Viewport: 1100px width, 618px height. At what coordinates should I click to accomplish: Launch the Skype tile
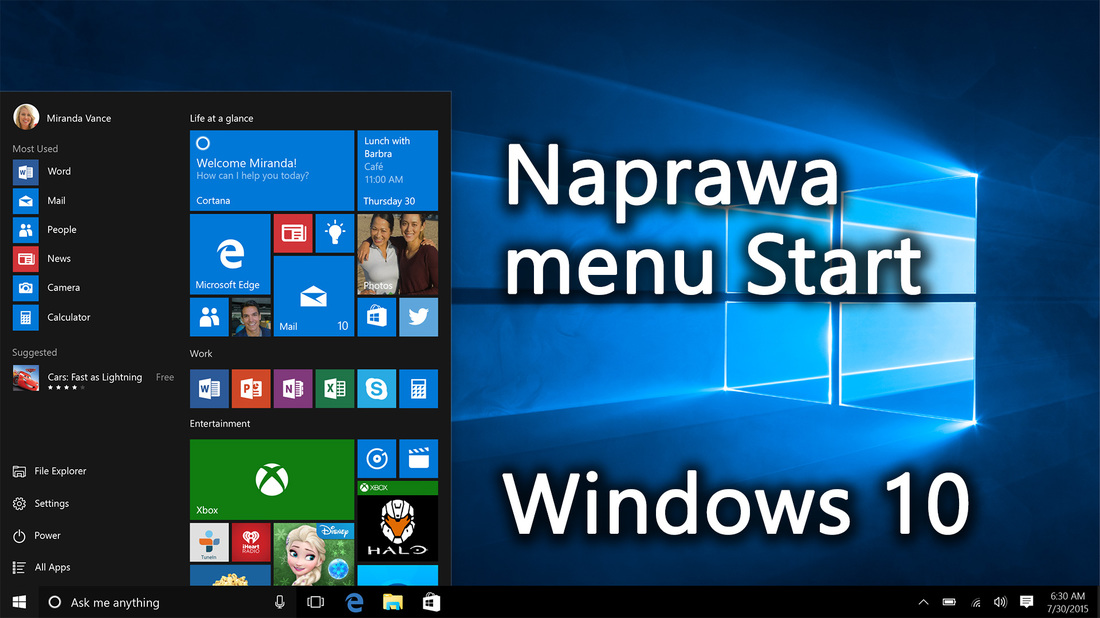coord(377,389)
